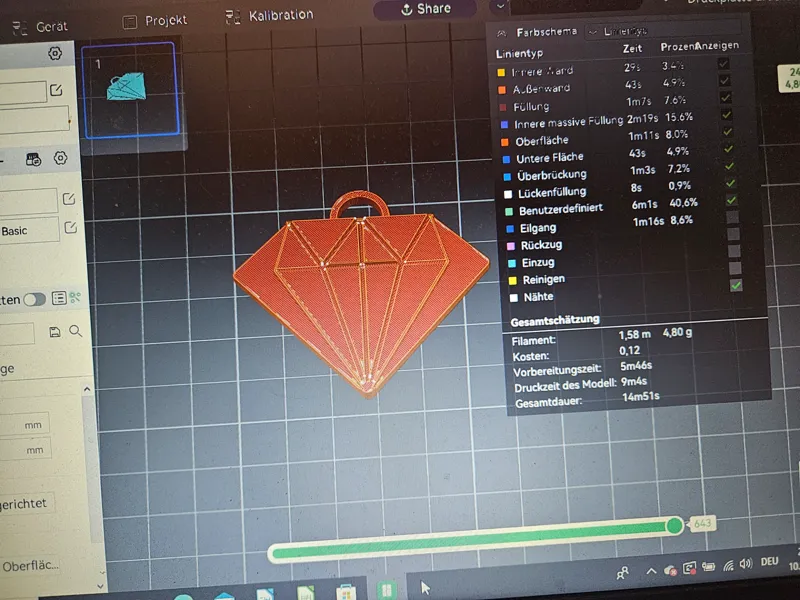Image resolution: width=800 pixels, height=600 pixels.
Task: Open filament settings gear icon
Action: click(x=60, y=158)
